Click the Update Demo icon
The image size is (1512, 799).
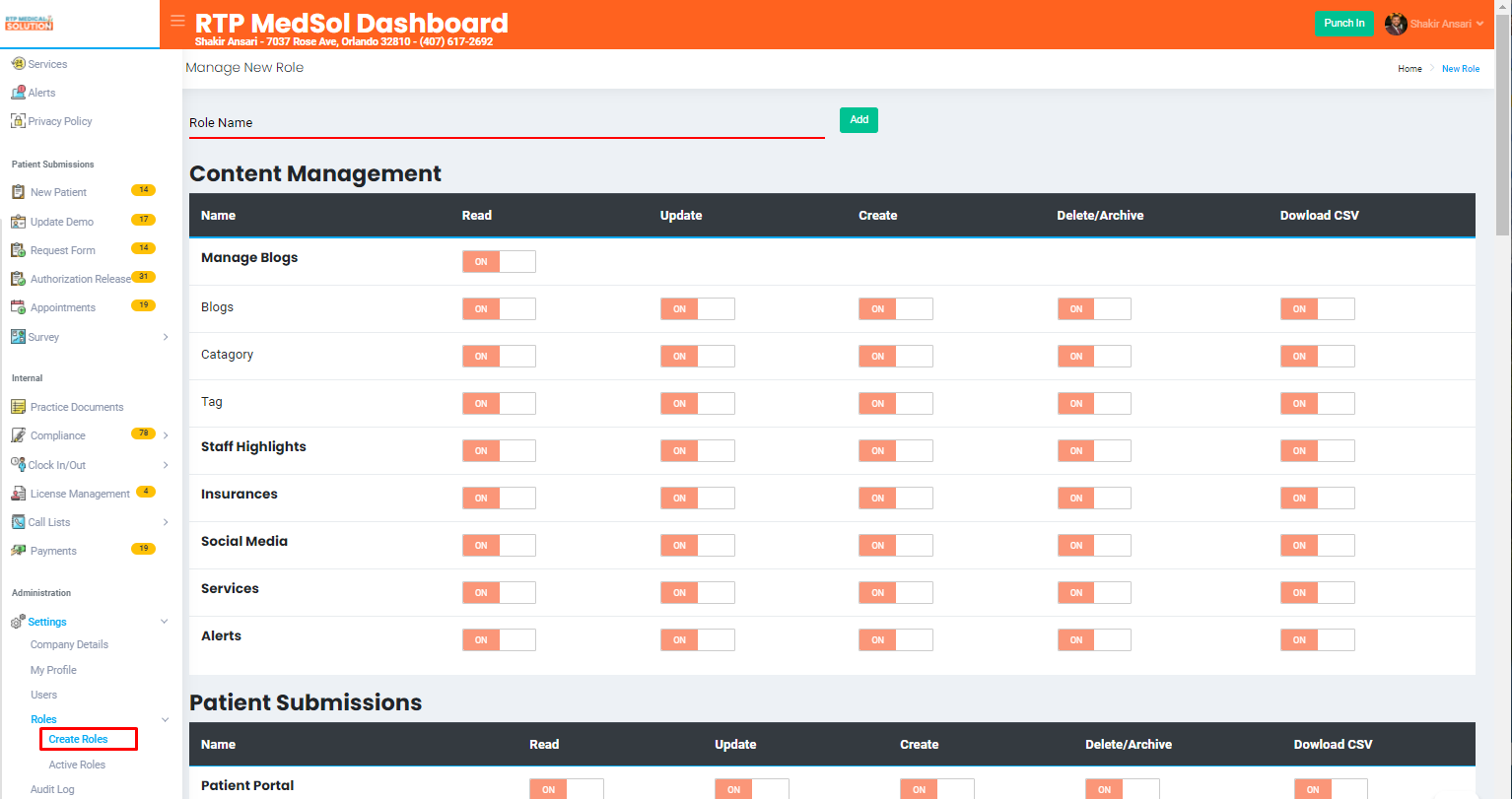point(18,222)
